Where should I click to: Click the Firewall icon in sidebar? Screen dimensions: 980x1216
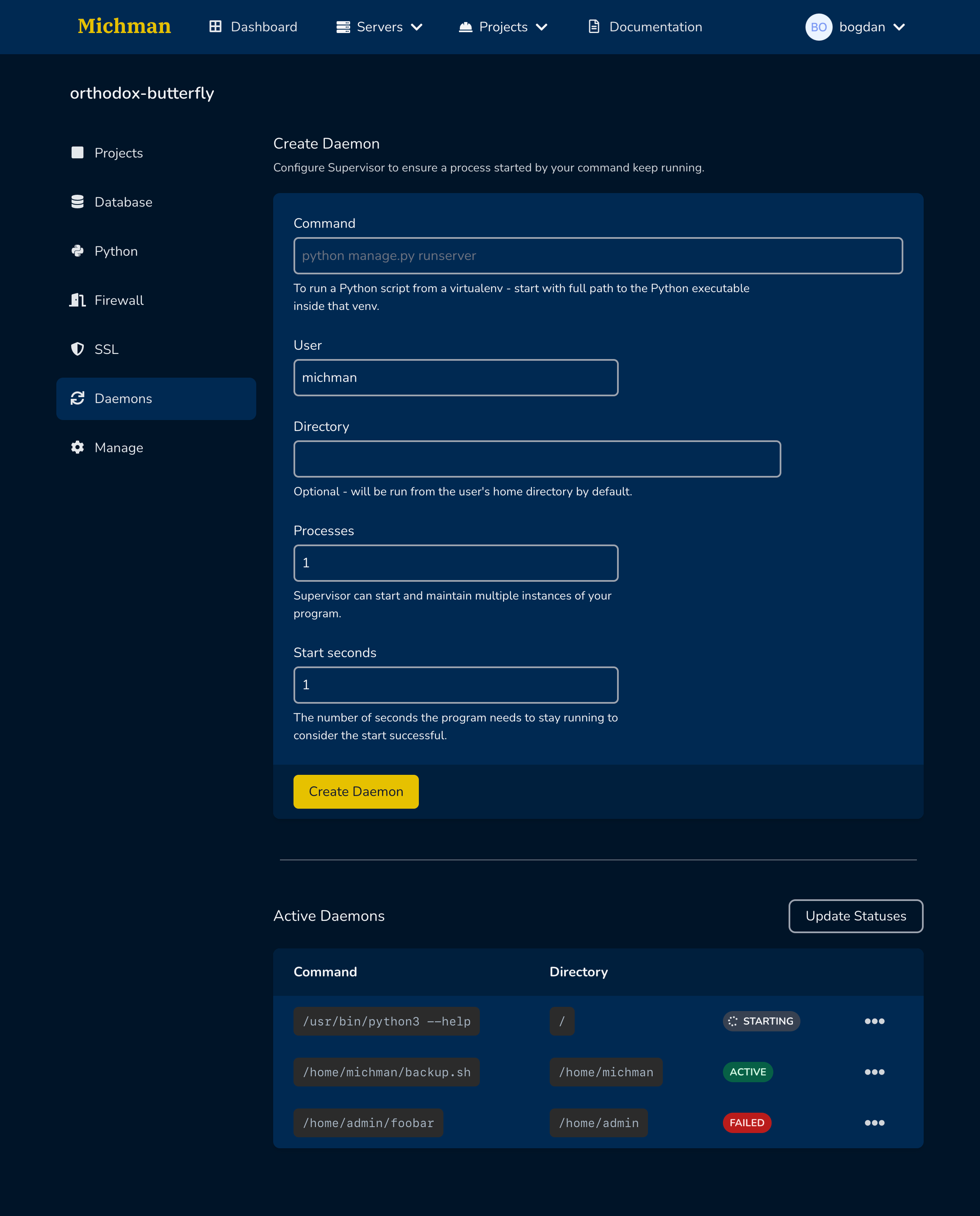(x=78, y=300)
